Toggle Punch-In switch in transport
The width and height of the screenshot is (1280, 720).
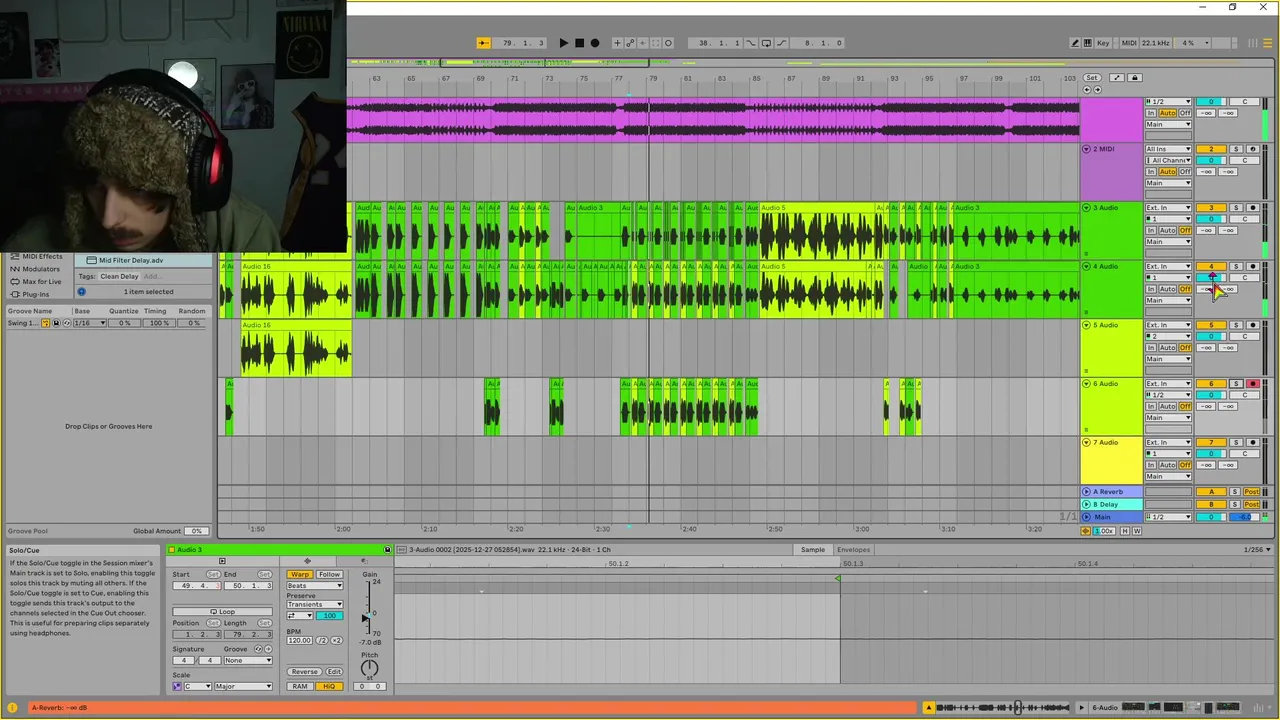[751, 43]
